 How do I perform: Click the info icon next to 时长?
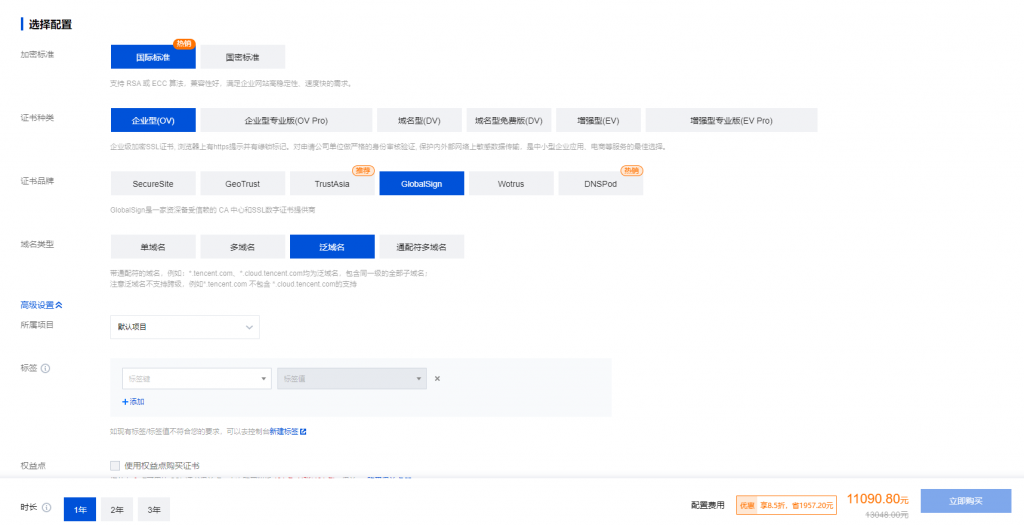tap(46, 508)
